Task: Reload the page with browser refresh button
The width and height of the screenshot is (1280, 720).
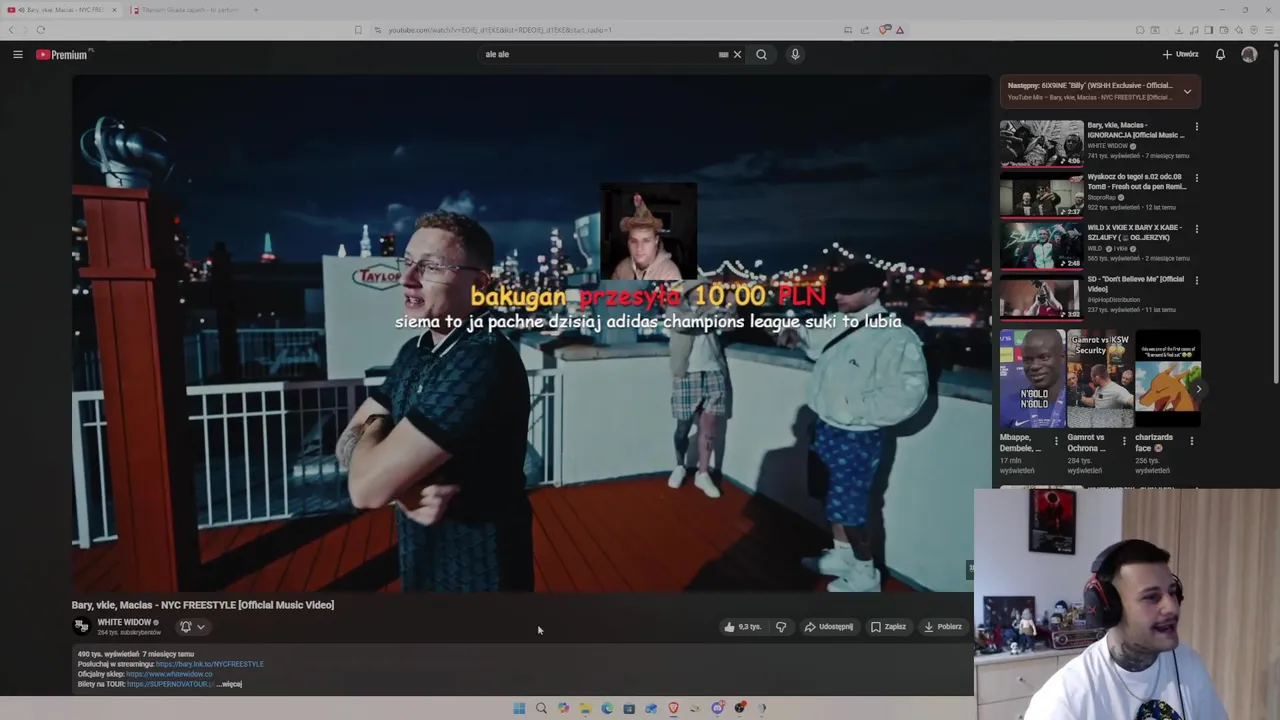Action: click(40, 30)
